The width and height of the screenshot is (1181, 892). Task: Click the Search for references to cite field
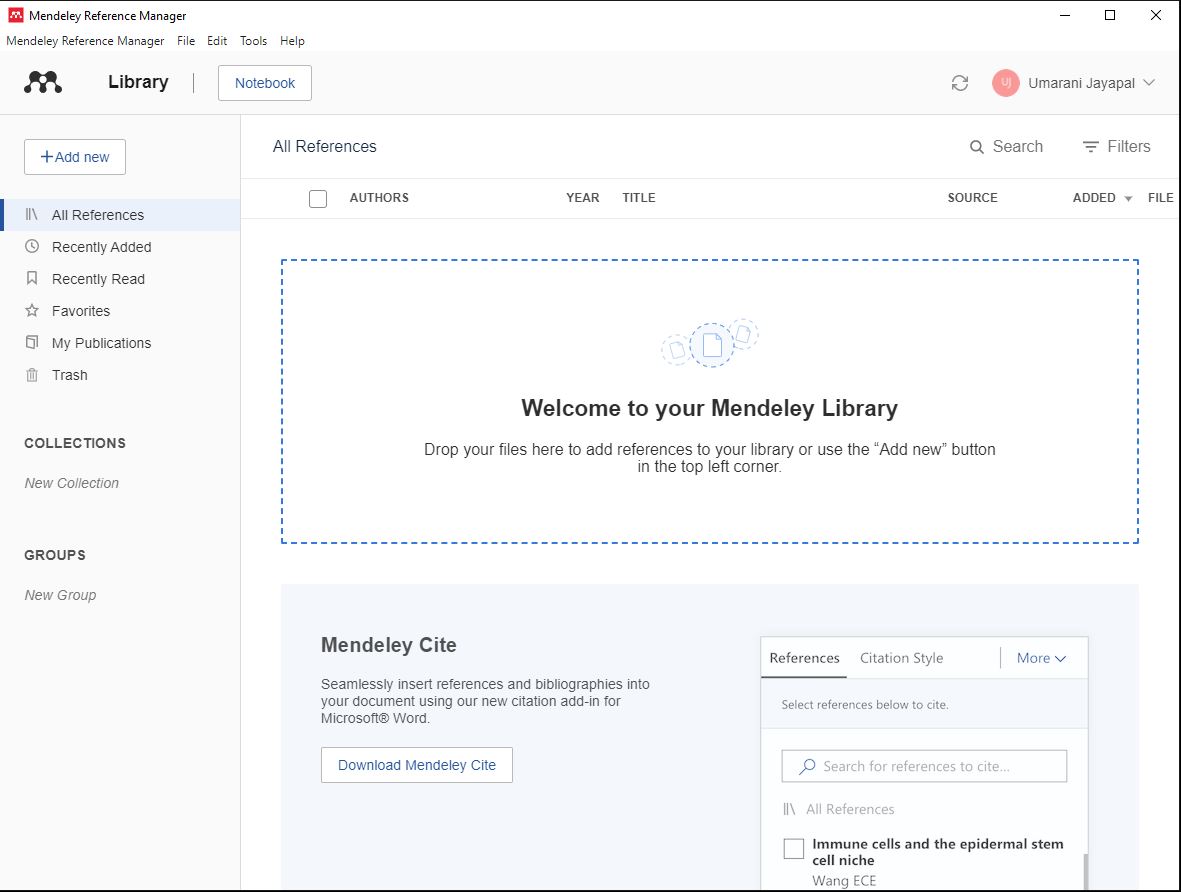point(924,766)
